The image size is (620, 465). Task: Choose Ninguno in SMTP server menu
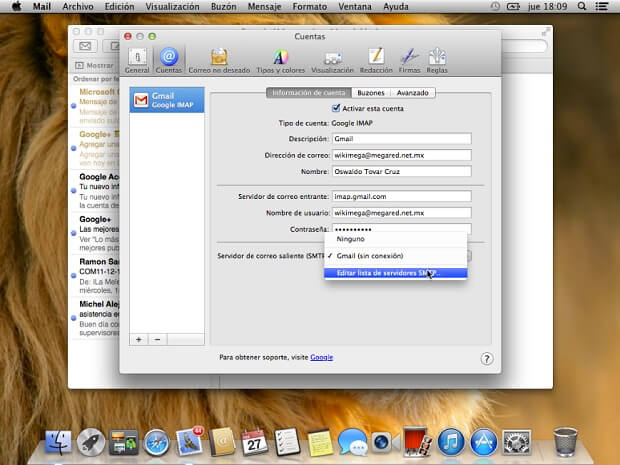click(395, 239)
